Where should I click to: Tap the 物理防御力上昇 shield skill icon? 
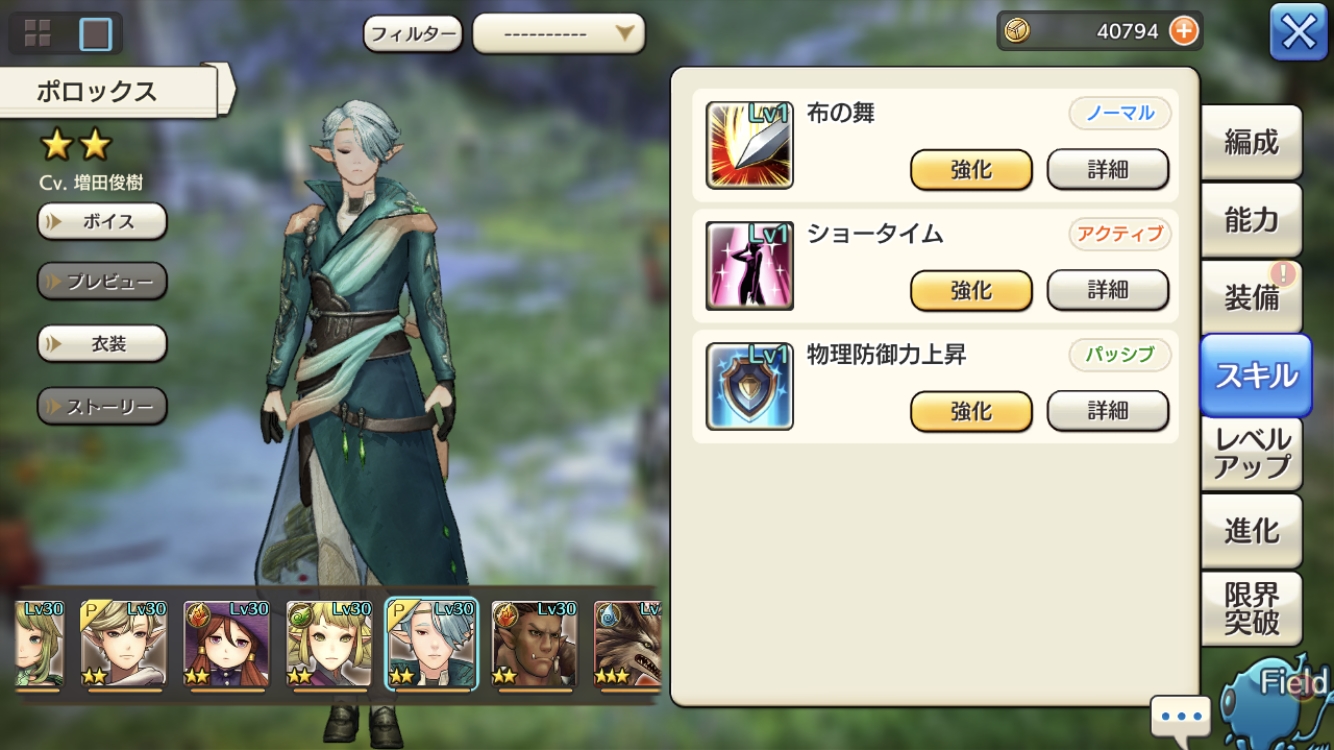[749, 386]
